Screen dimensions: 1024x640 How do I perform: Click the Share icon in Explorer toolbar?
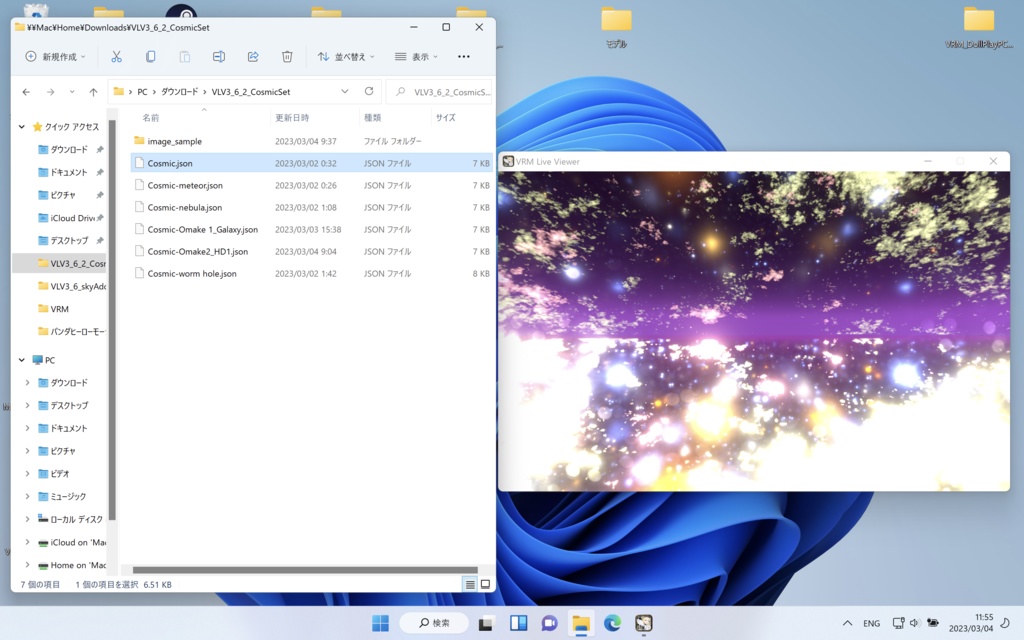[x=253, y=57]
